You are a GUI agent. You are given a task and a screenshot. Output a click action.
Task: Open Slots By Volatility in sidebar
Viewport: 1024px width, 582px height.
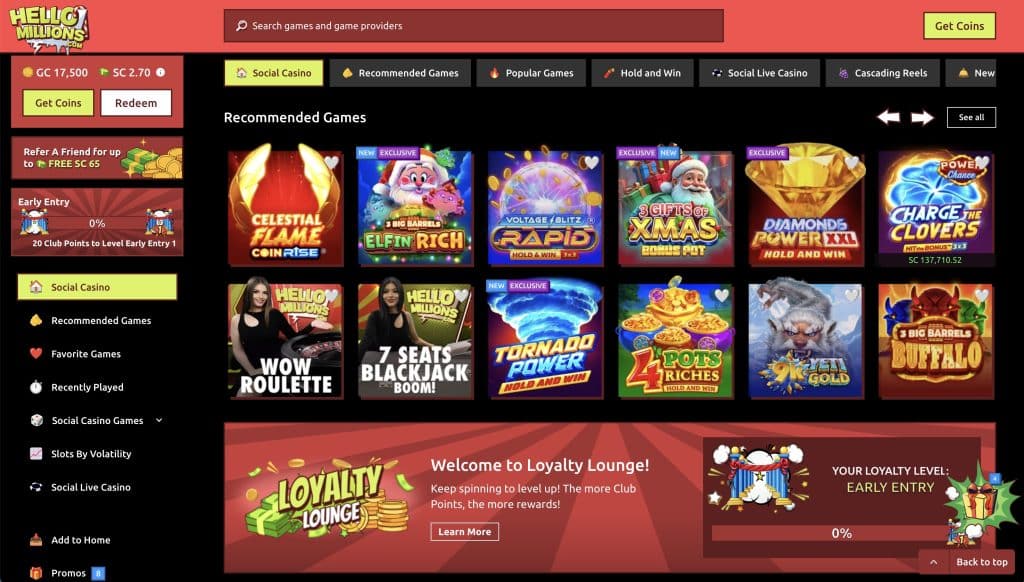pos(91,453)
